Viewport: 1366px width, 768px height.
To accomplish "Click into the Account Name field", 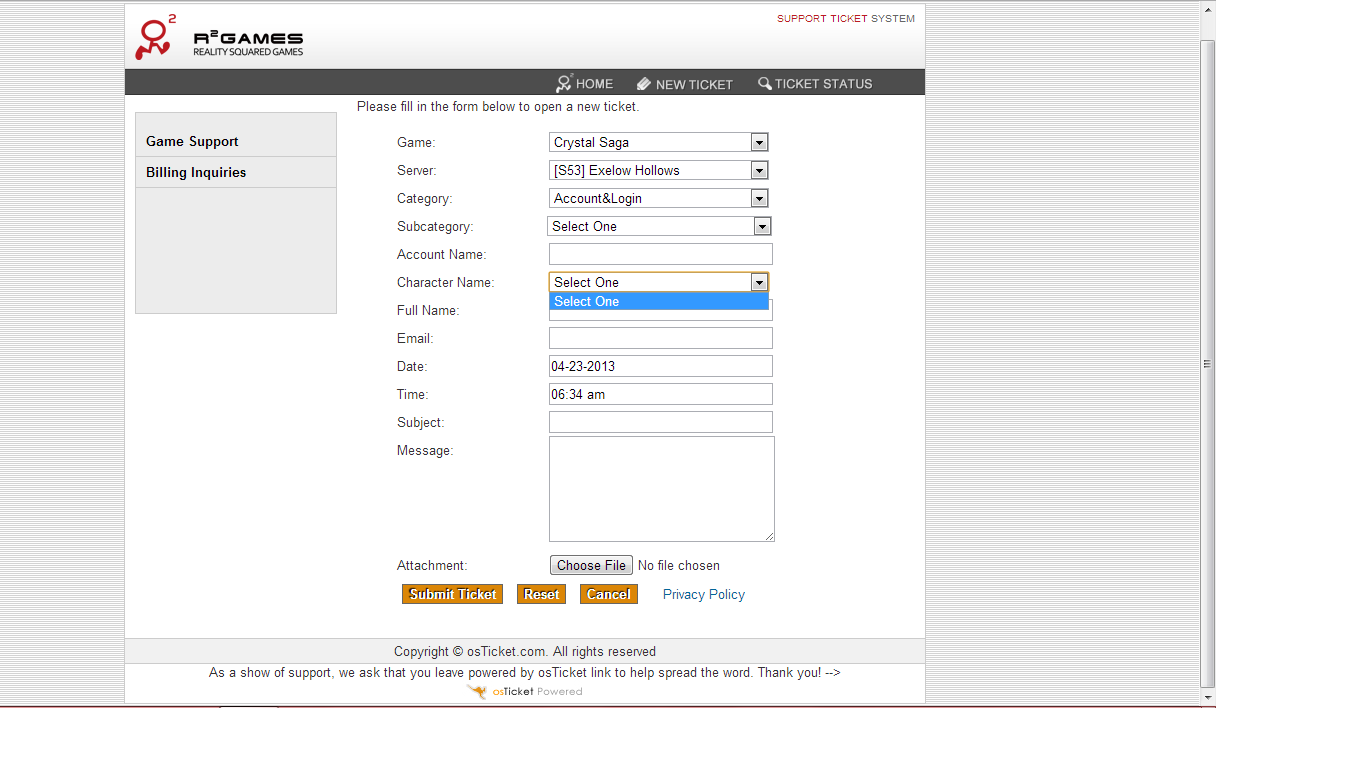I will [x=660, y=254].
